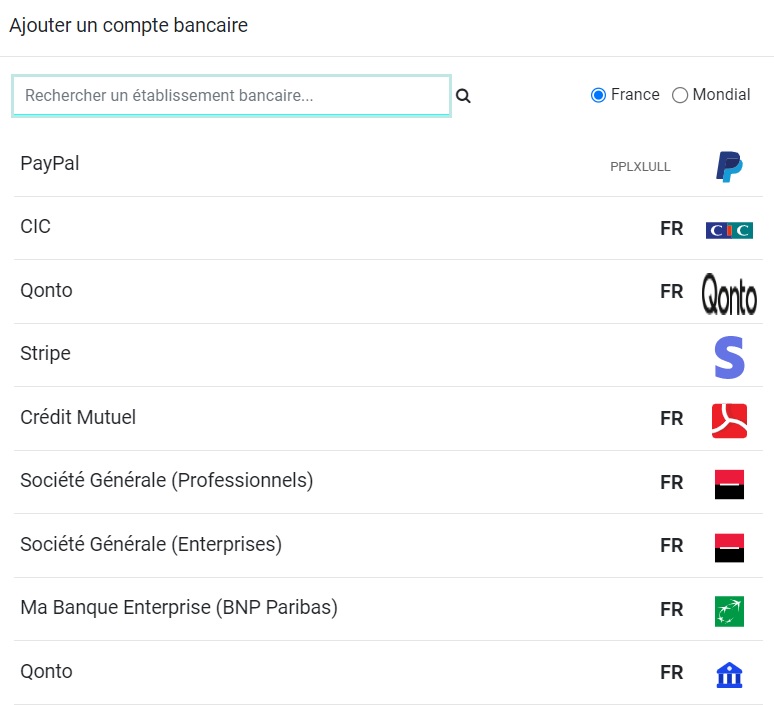Select the Mondial radio button
Screen dimensions: 774x705
point(680,95)
